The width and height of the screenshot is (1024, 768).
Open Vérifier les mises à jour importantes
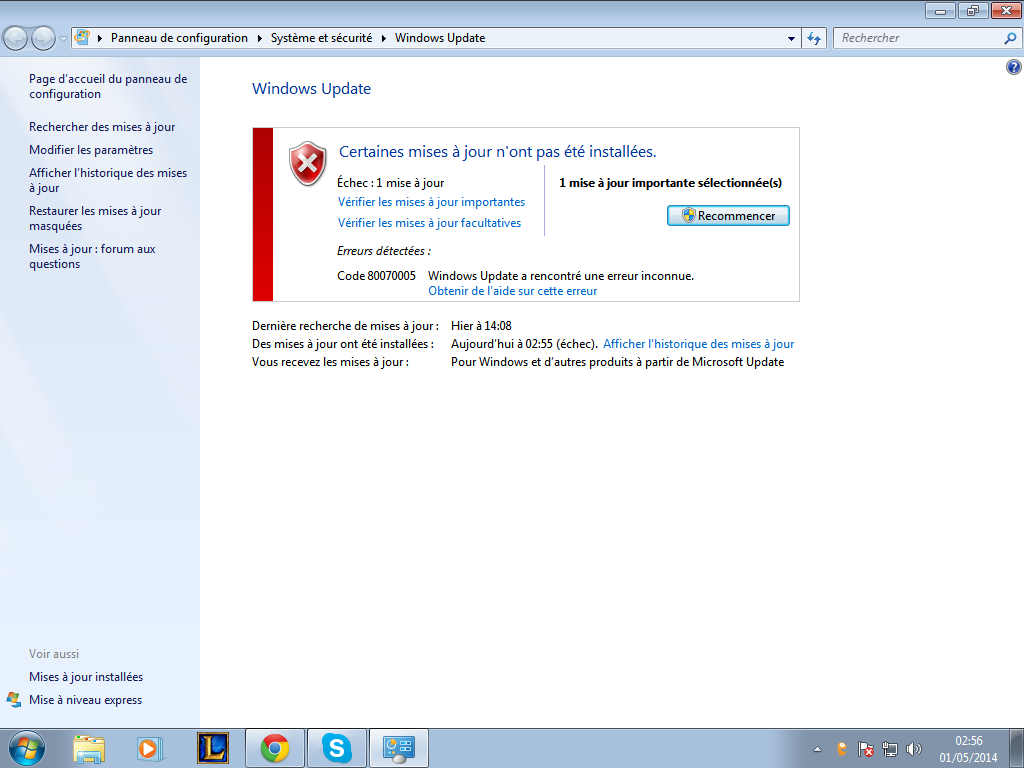point(432,202)
